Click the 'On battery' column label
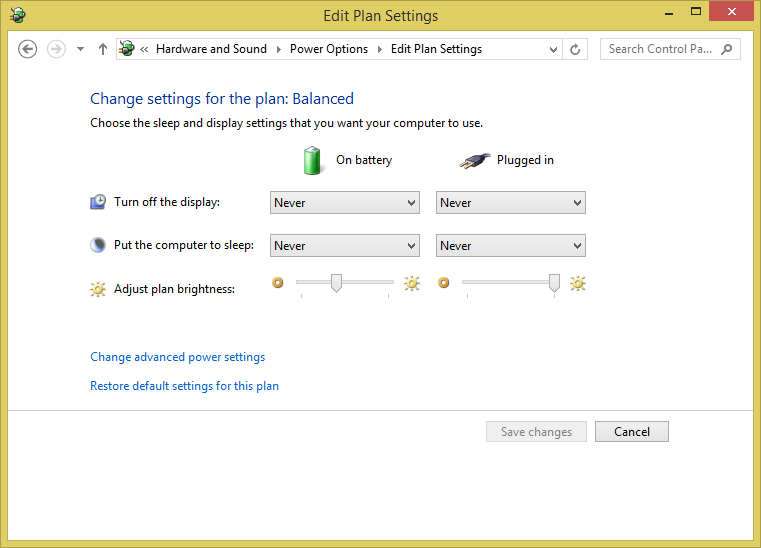This screenshot has width=761, height=548. 364,160
